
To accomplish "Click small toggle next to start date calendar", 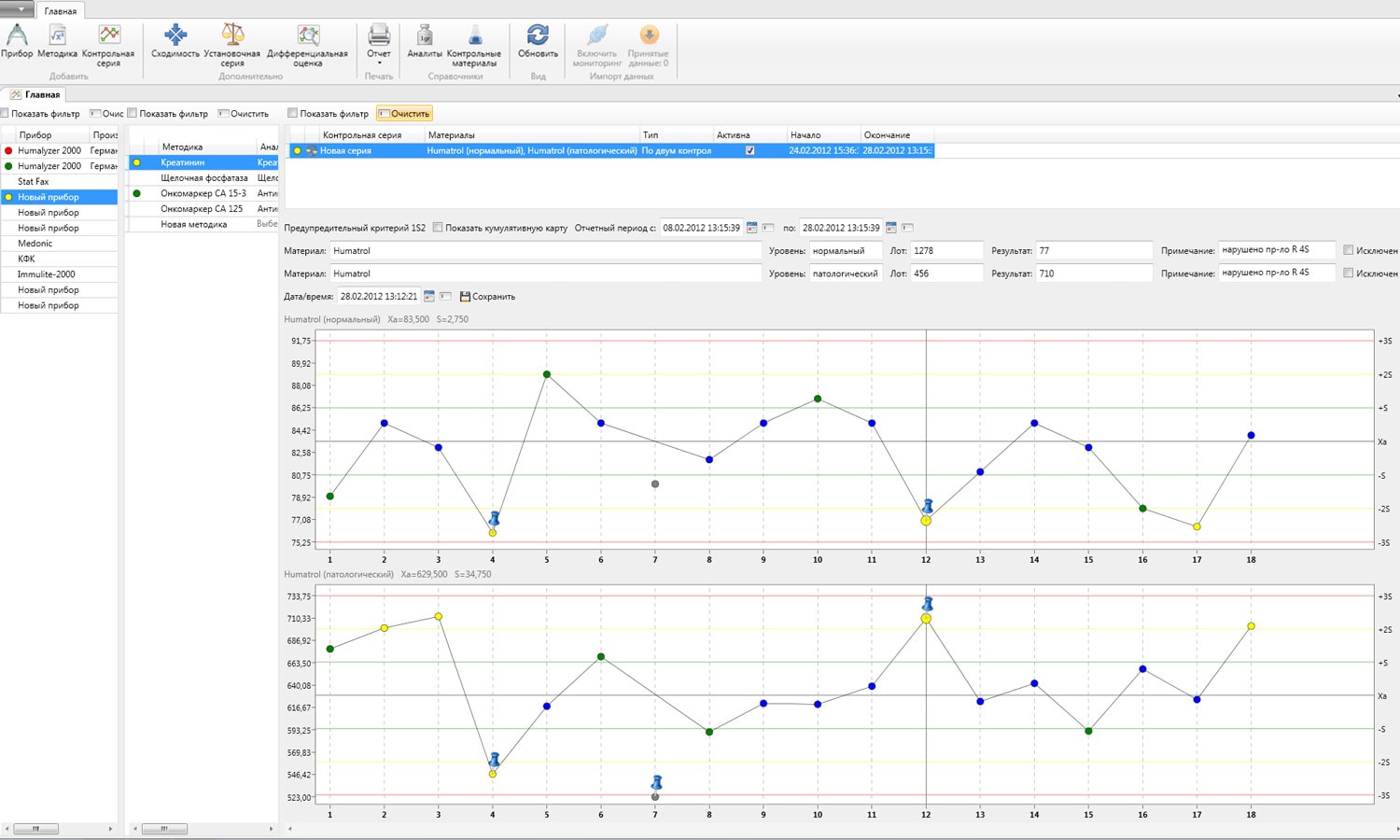I will (768, 228).
